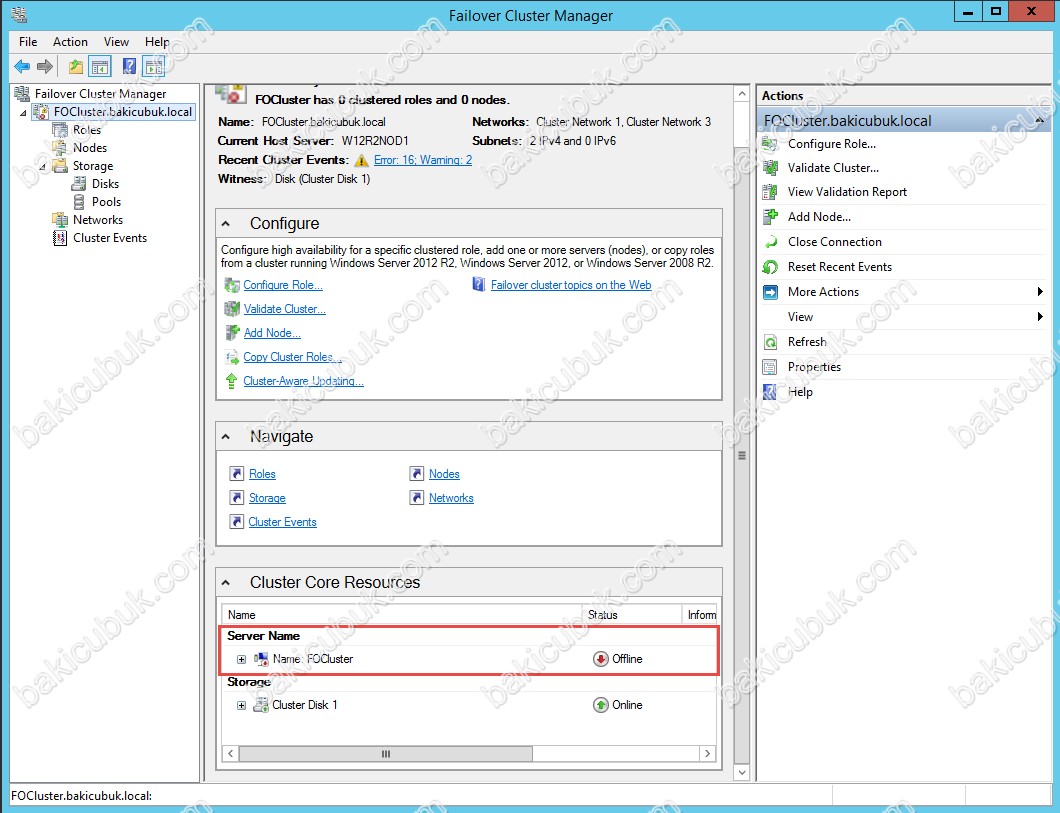1060x813 pixels.
Task: Click the Failover cluster topics help icon
Action: pos(479,285)
